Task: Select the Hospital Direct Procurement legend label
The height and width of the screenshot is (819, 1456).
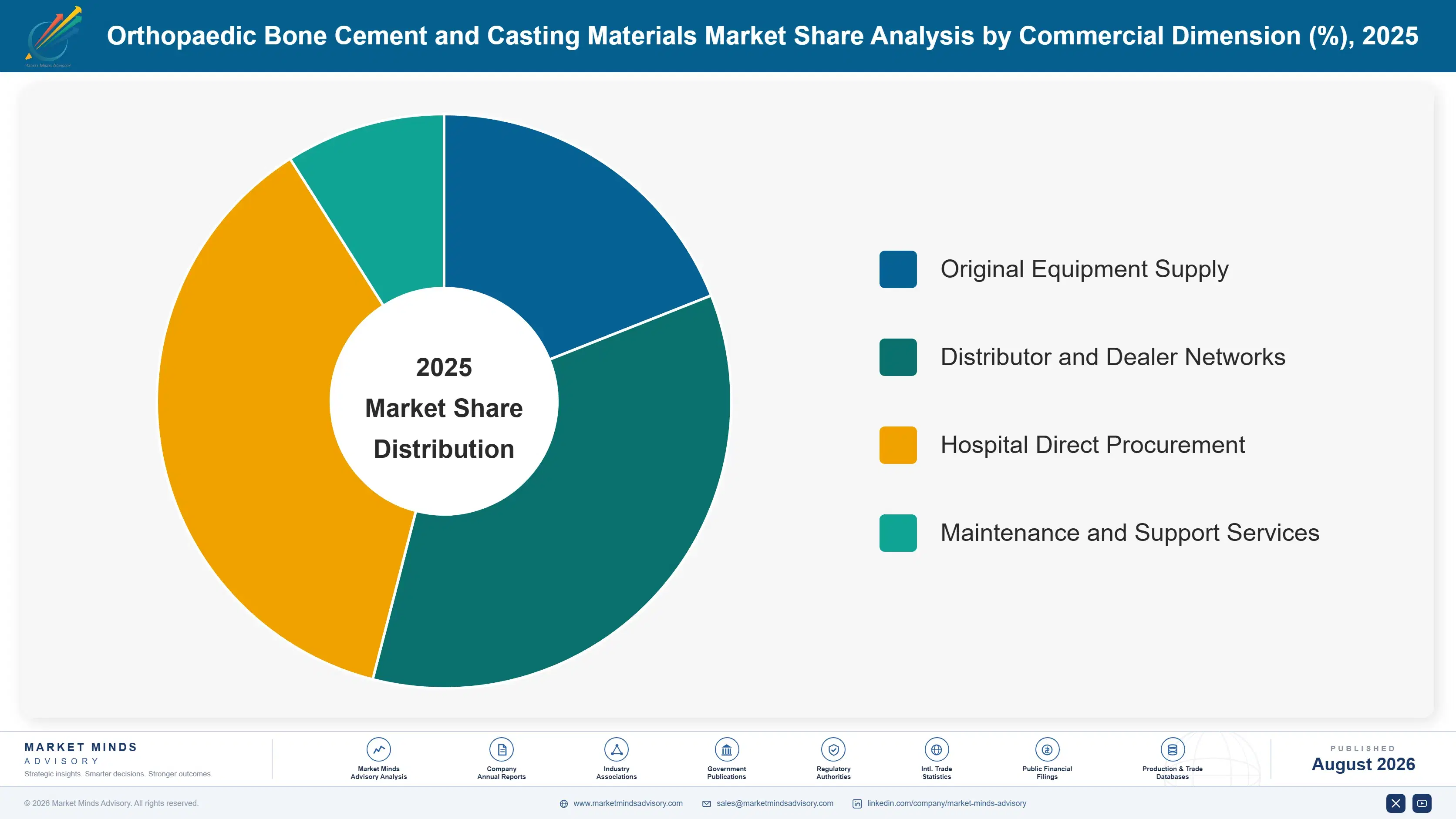Action: coord(1092,445)
